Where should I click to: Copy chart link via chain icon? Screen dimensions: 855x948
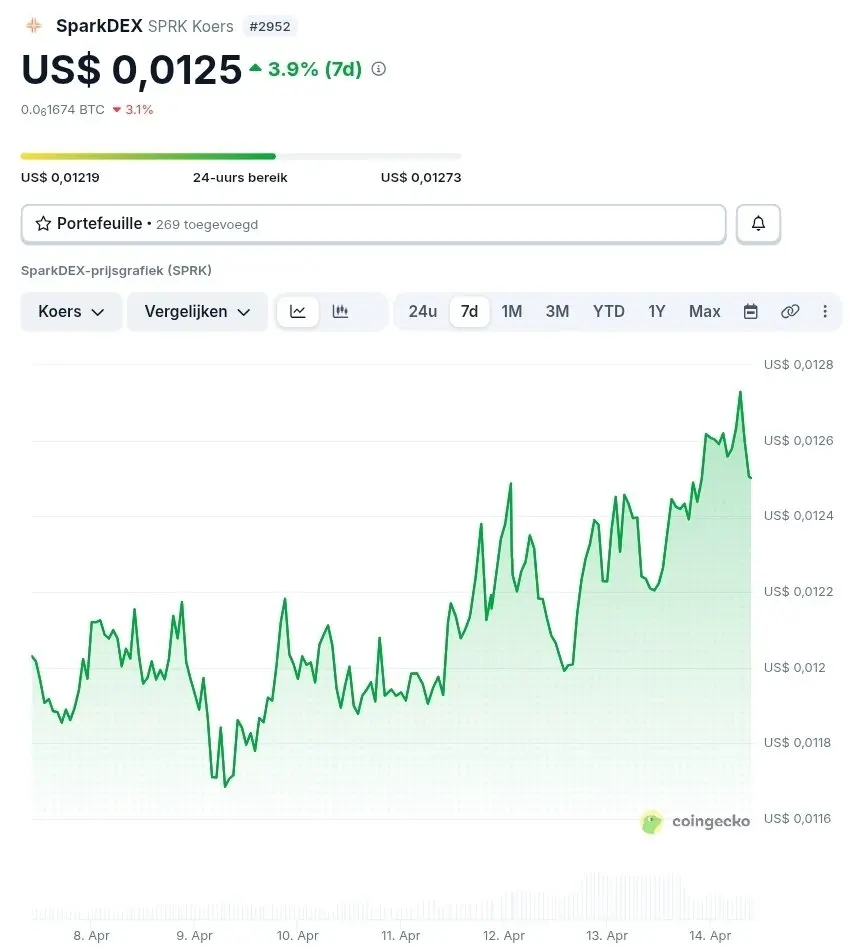[x=790, y=311]
